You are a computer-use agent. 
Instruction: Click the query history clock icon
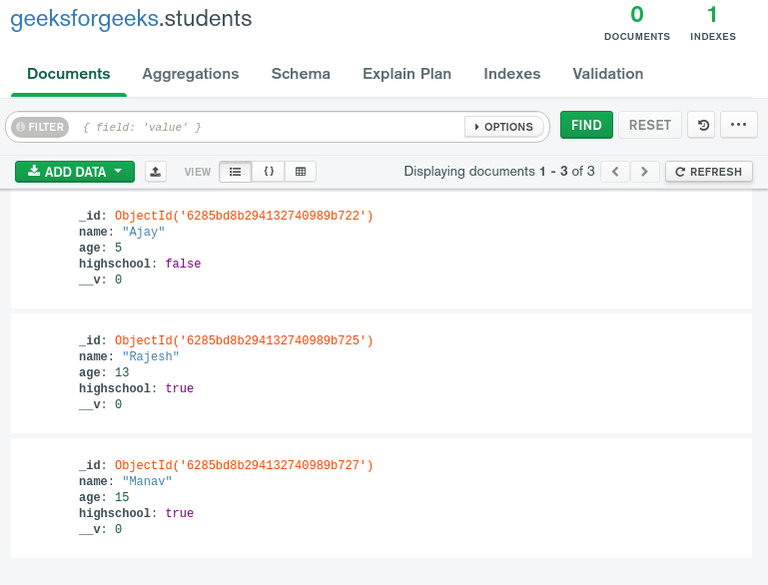coord(703,125)
